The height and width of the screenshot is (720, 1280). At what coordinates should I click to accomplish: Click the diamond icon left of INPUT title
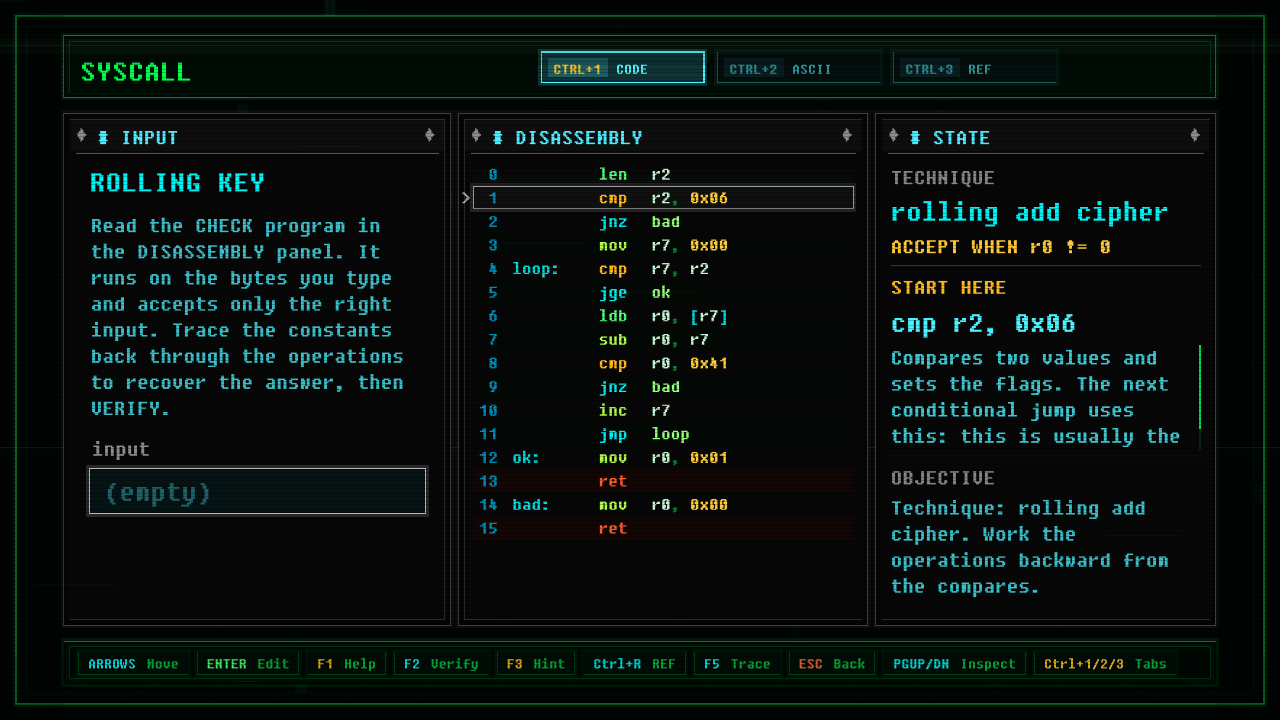(x=82, y=136)
